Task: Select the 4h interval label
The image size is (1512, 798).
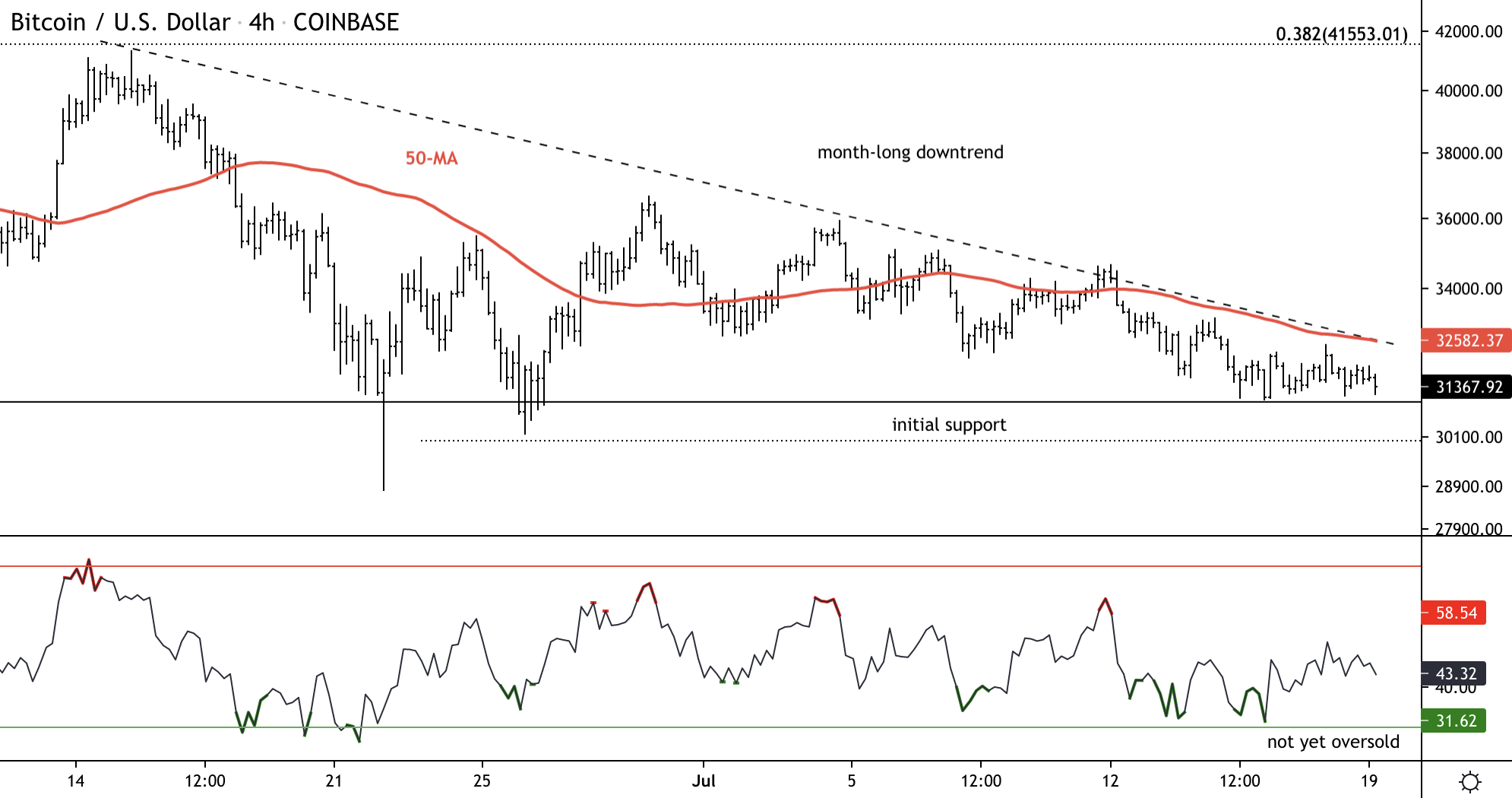Action: (x=261, y=22)
